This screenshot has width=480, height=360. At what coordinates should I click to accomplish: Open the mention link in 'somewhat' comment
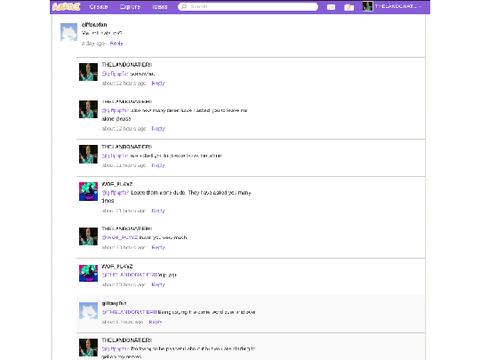[115, 74]
